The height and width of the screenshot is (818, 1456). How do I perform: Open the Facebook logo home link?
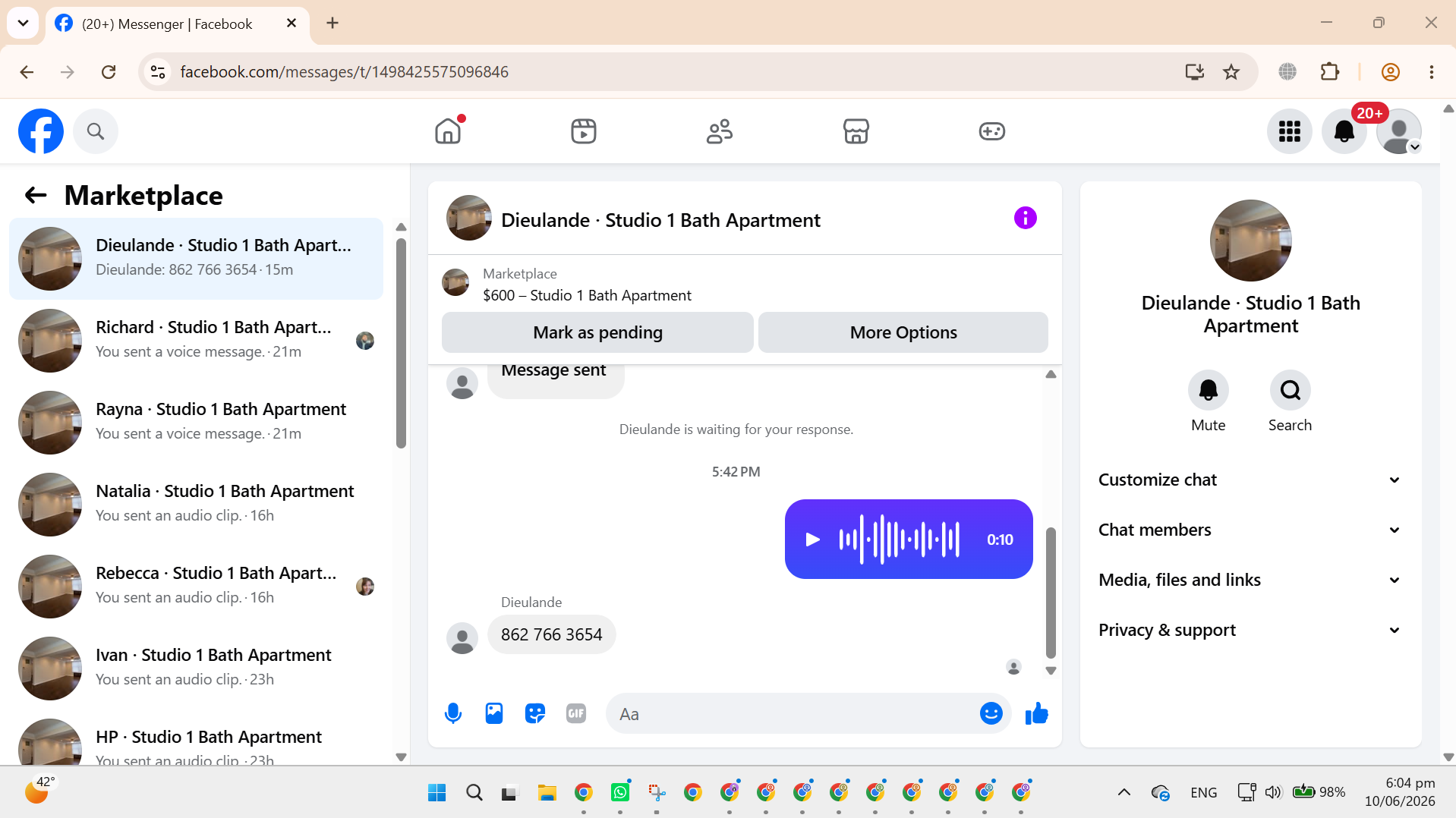click(x=41, y=131)
